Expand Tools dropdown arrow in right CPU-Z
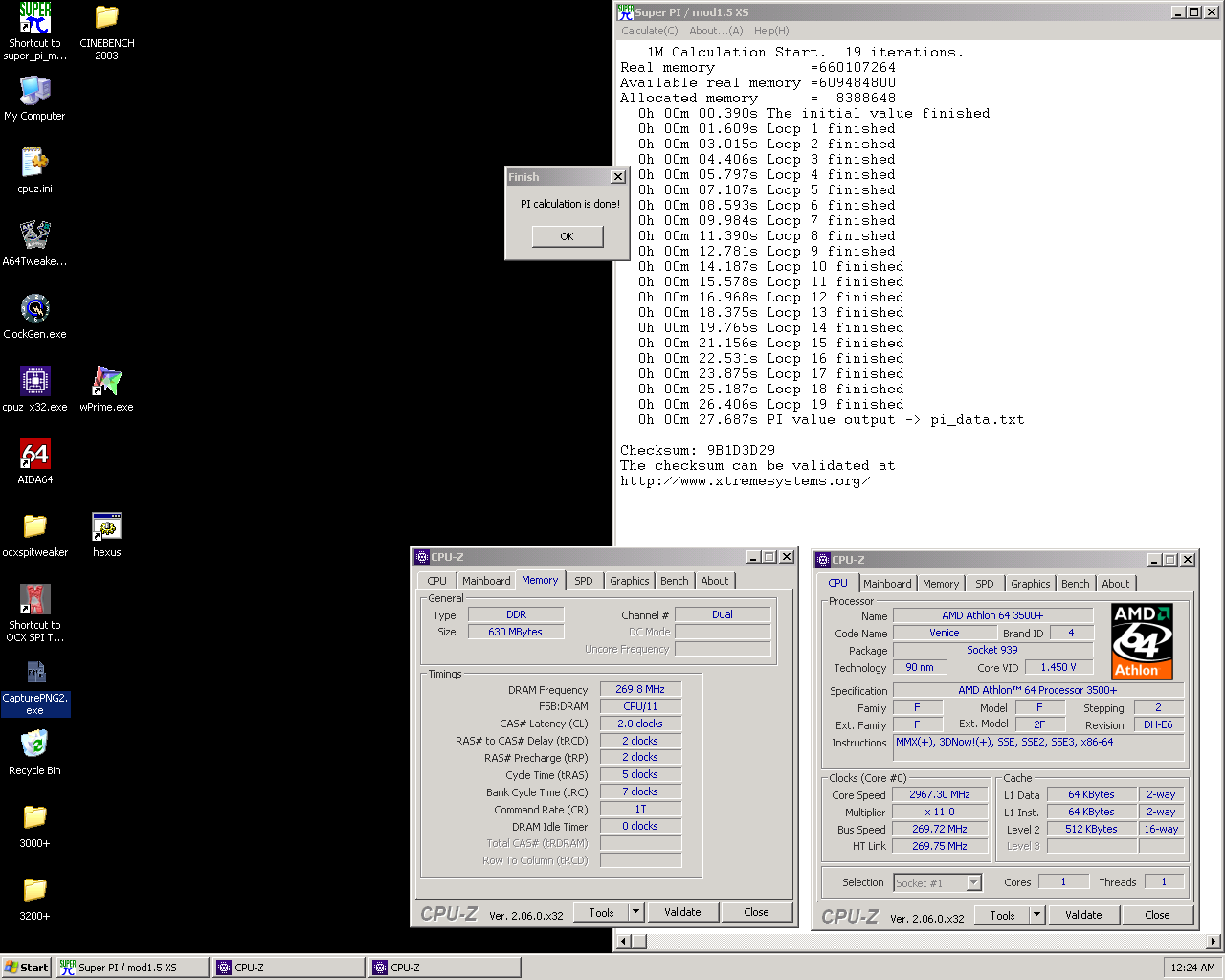 click(1037, 915)
